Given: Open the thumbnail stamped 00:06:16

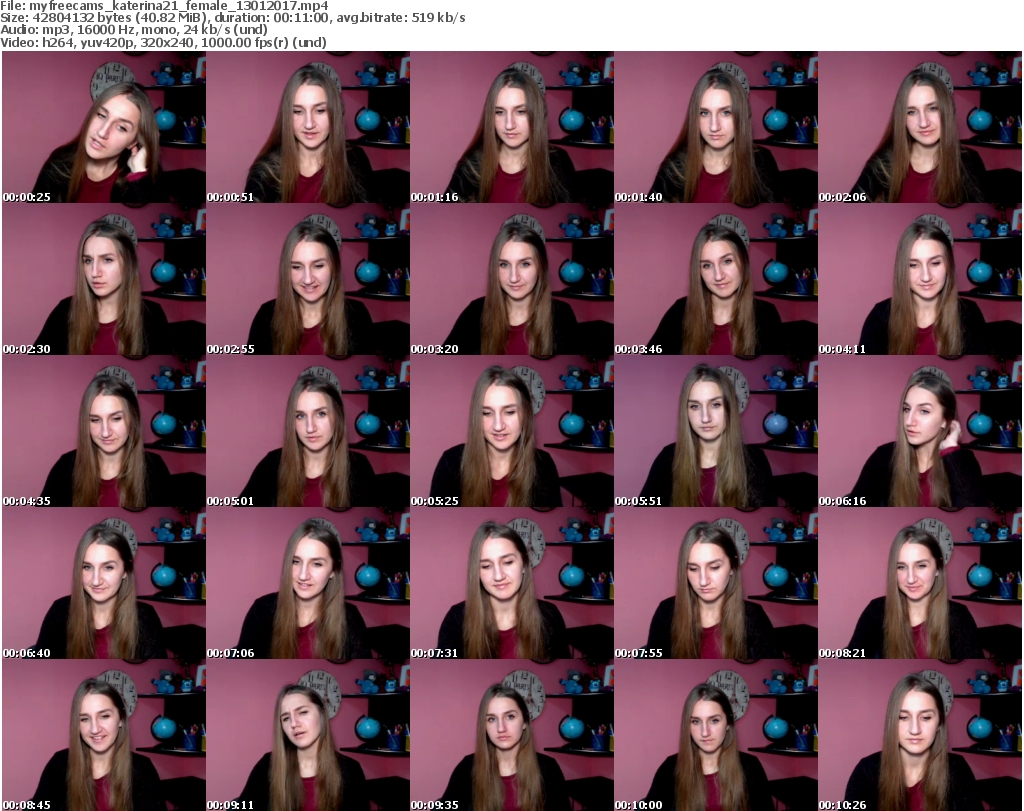Looking at the screenshot, I should pos(920,431).
